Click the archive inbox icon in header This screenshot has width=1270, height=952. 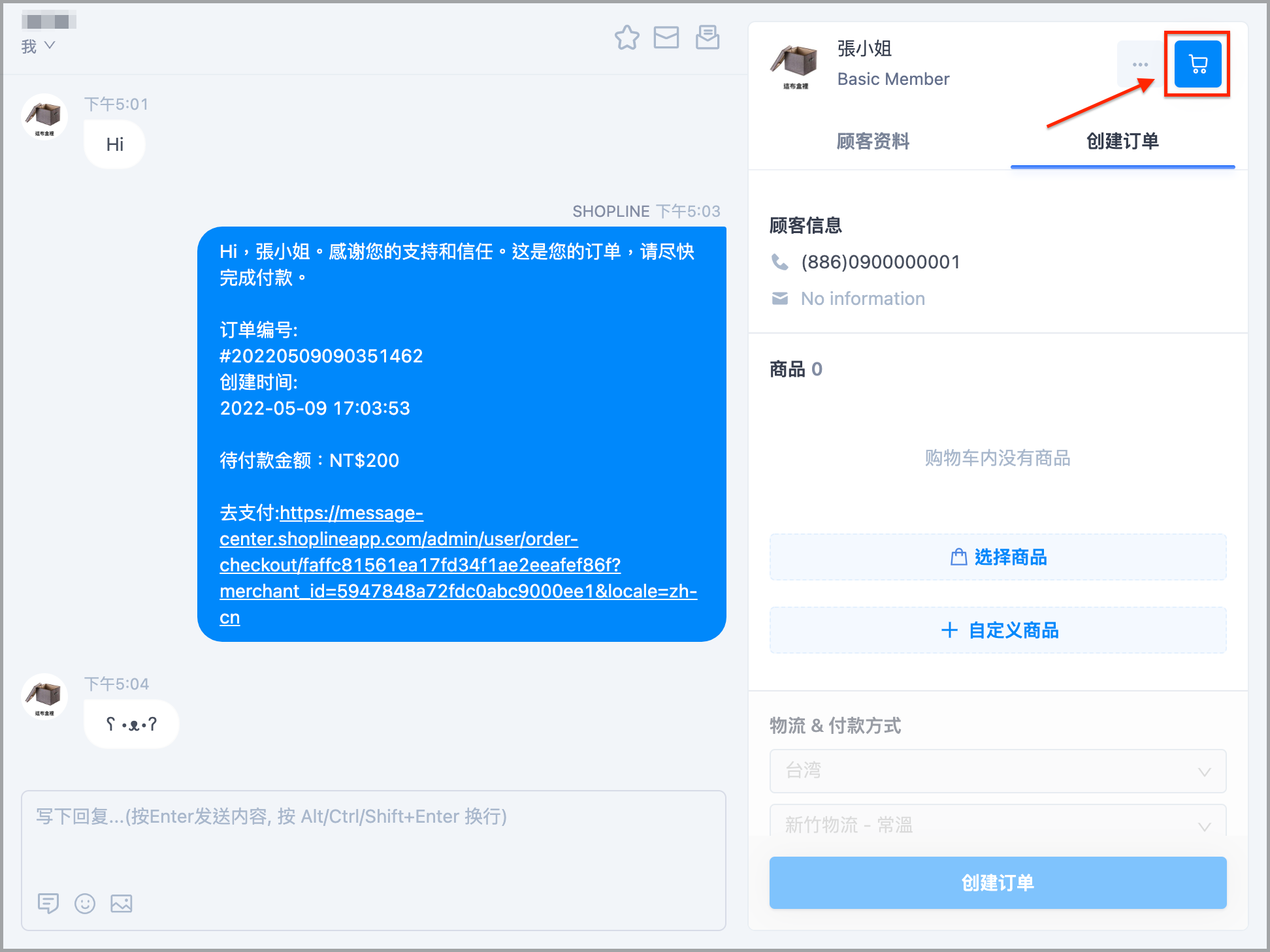(708, 38)
